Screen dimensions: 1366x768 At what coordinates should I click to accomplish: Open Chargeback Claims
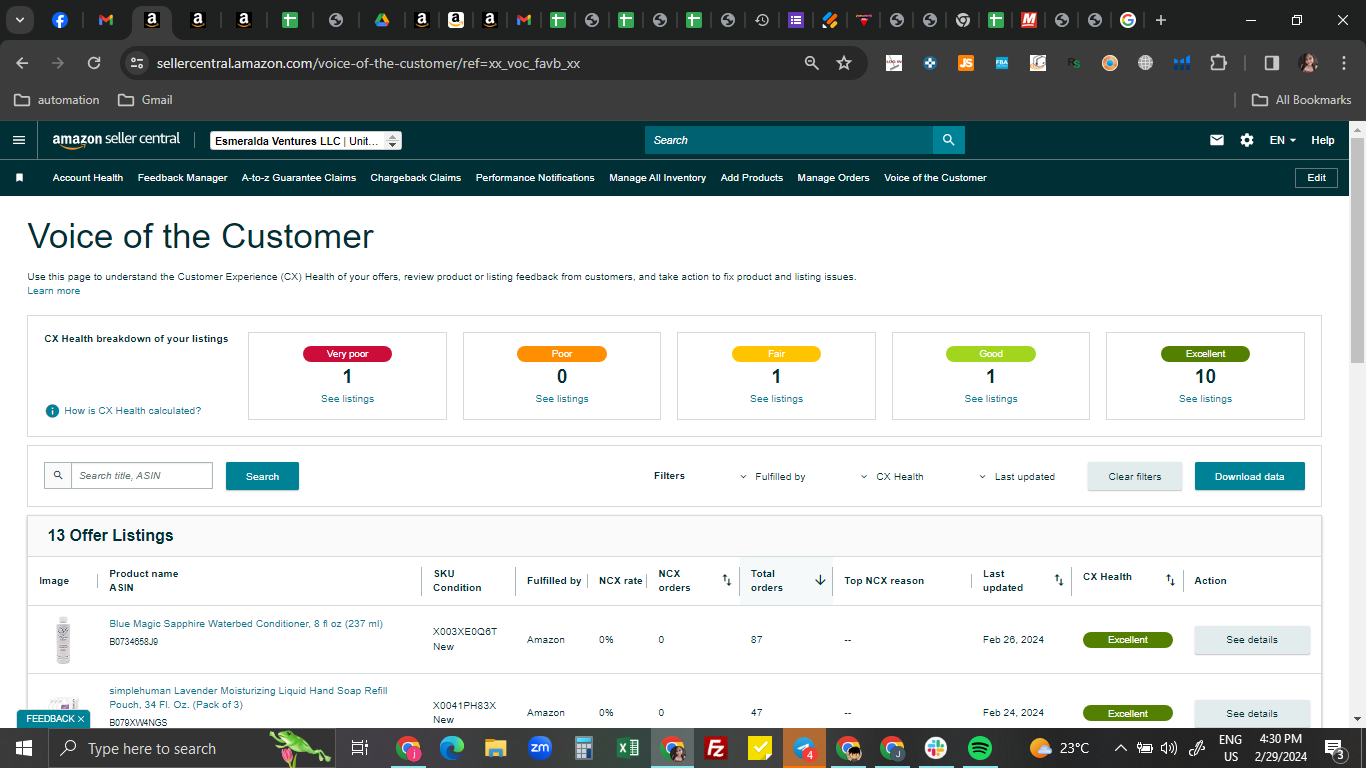[416, 178]
